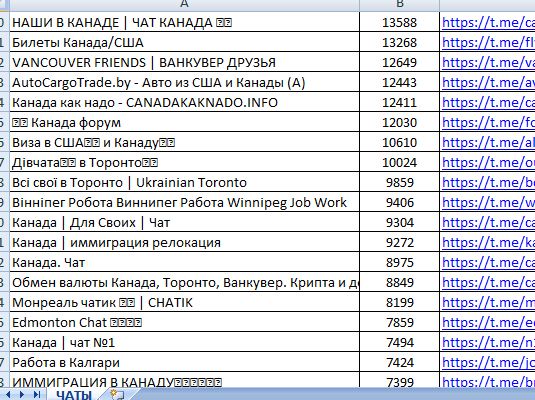
Task: Select value 9406
Action: click(x=400, y=202)
